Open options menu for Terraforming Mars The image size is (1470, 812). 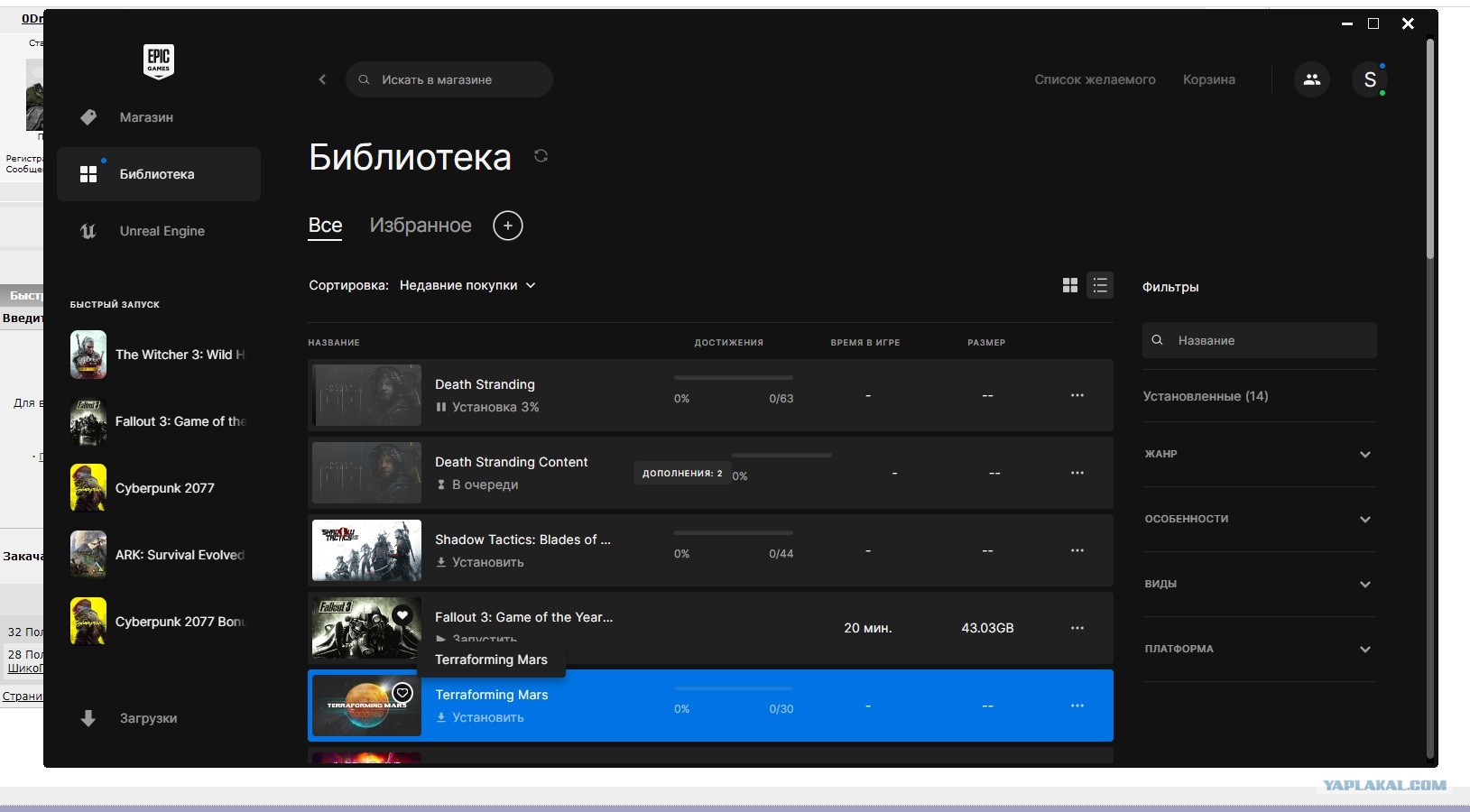[x=1077, y=706]
